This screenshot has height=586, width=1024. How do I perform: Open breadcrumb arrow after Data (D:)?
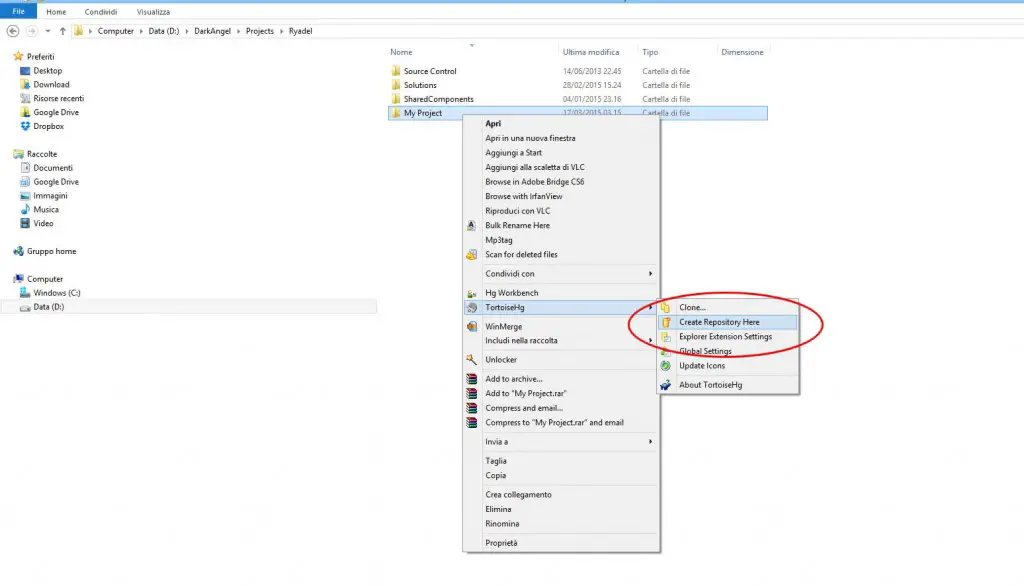187,31
